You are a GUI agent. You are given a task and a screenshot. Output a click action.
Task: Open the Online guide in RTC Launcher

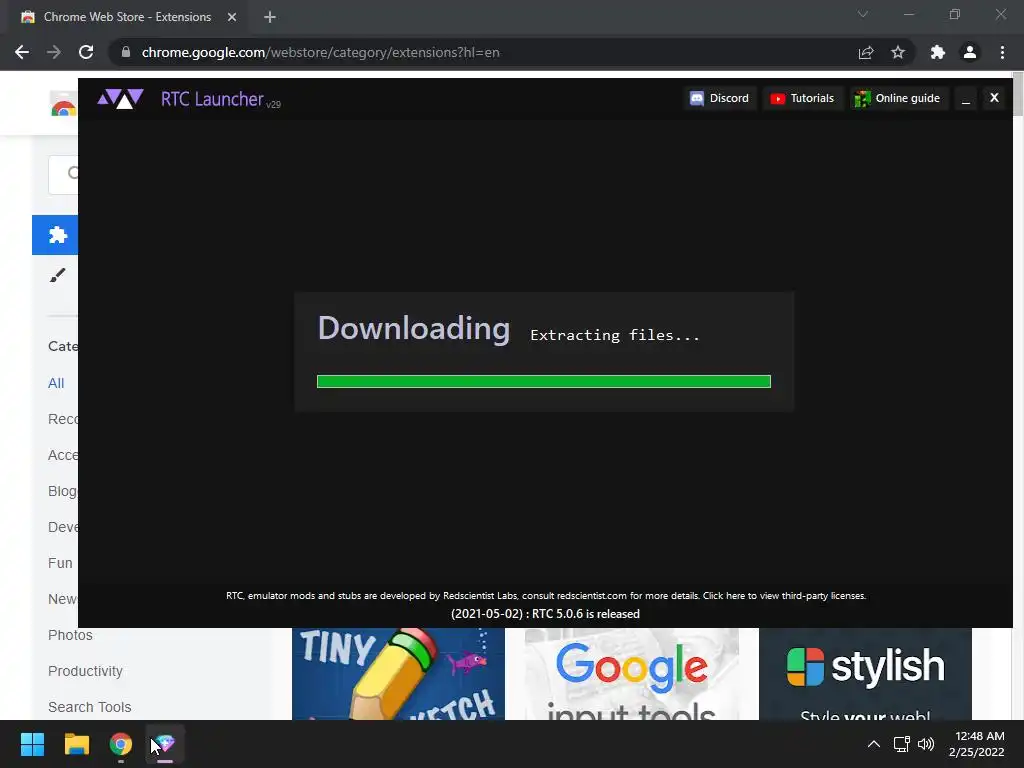click(x=898, y=99)
